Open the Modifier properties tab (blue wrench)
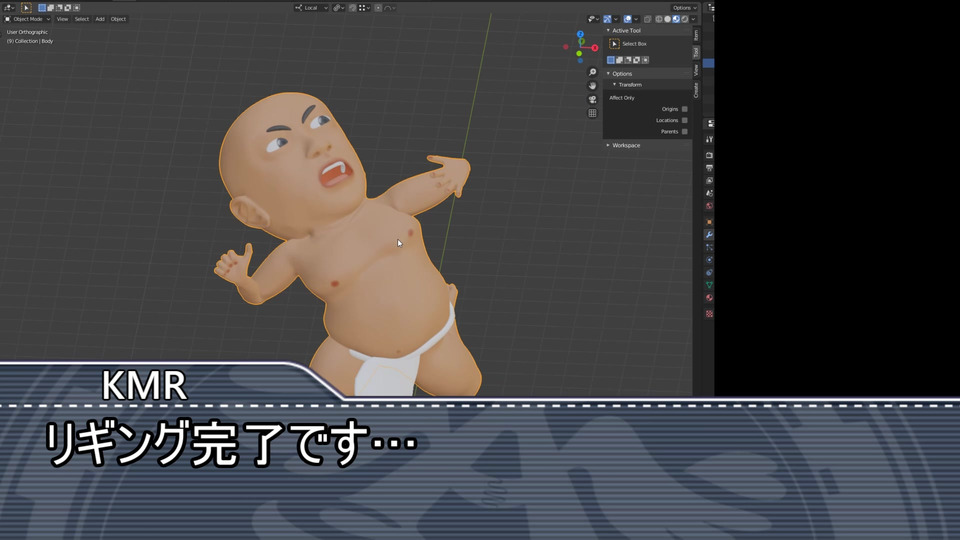The height and width of the screenshot is (540, 960). click(709, 234)
